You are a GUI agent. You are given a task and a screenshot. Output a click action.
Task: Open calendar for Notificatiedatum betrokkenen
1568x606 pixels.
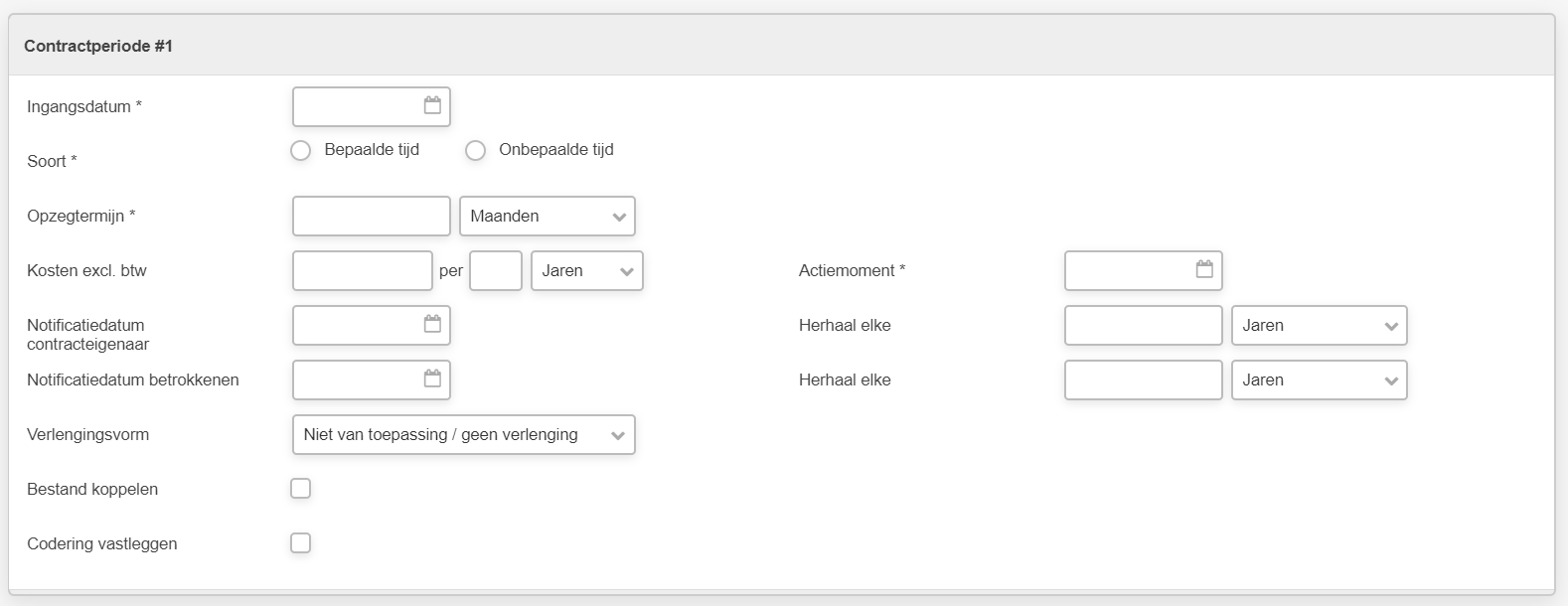(x=432, y=379)
